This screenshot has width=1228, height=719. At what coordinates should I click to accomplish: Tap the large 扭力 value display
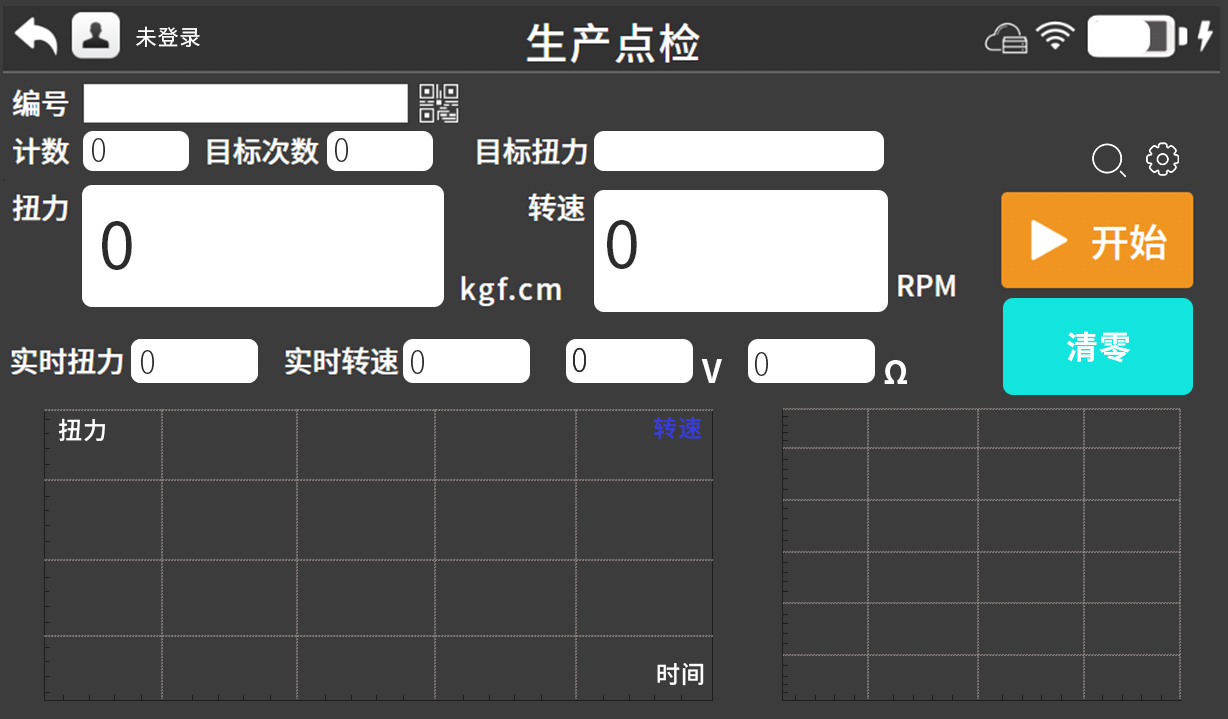click(x=263, y=246)
